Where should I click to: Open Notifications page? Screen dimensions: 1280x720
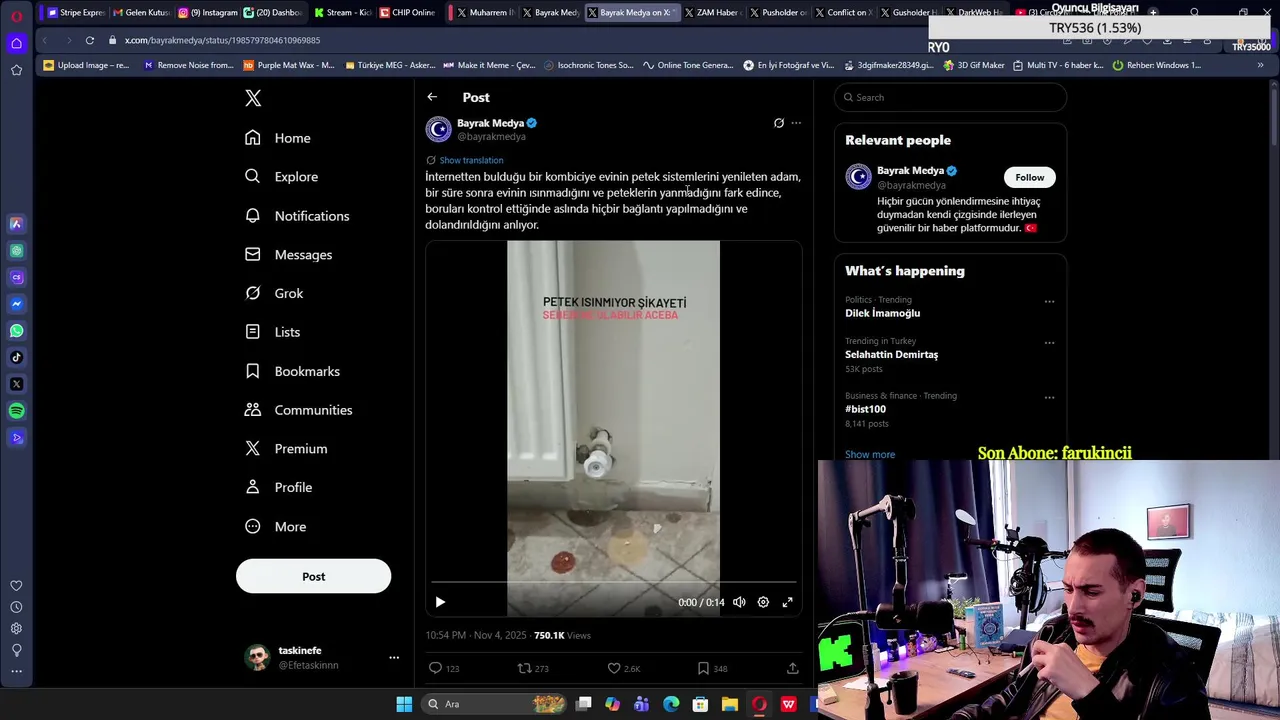click(297, 216)
